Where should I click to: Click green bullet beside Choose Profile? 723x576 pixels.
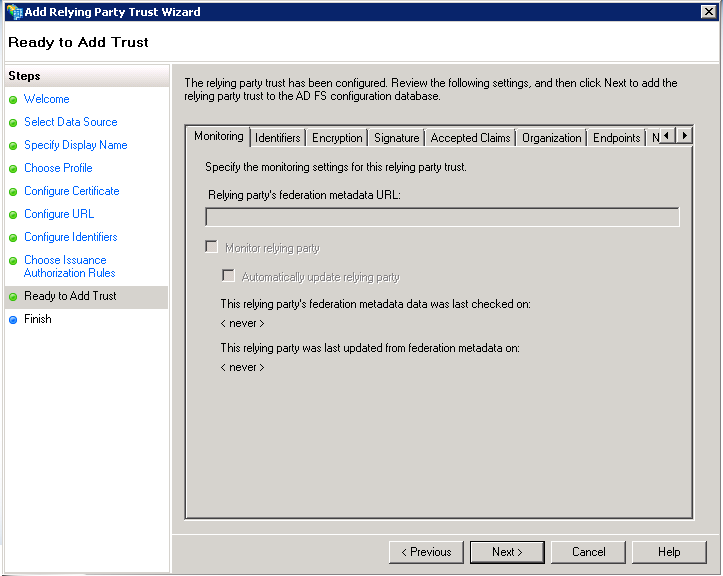(x=13, y=169)
